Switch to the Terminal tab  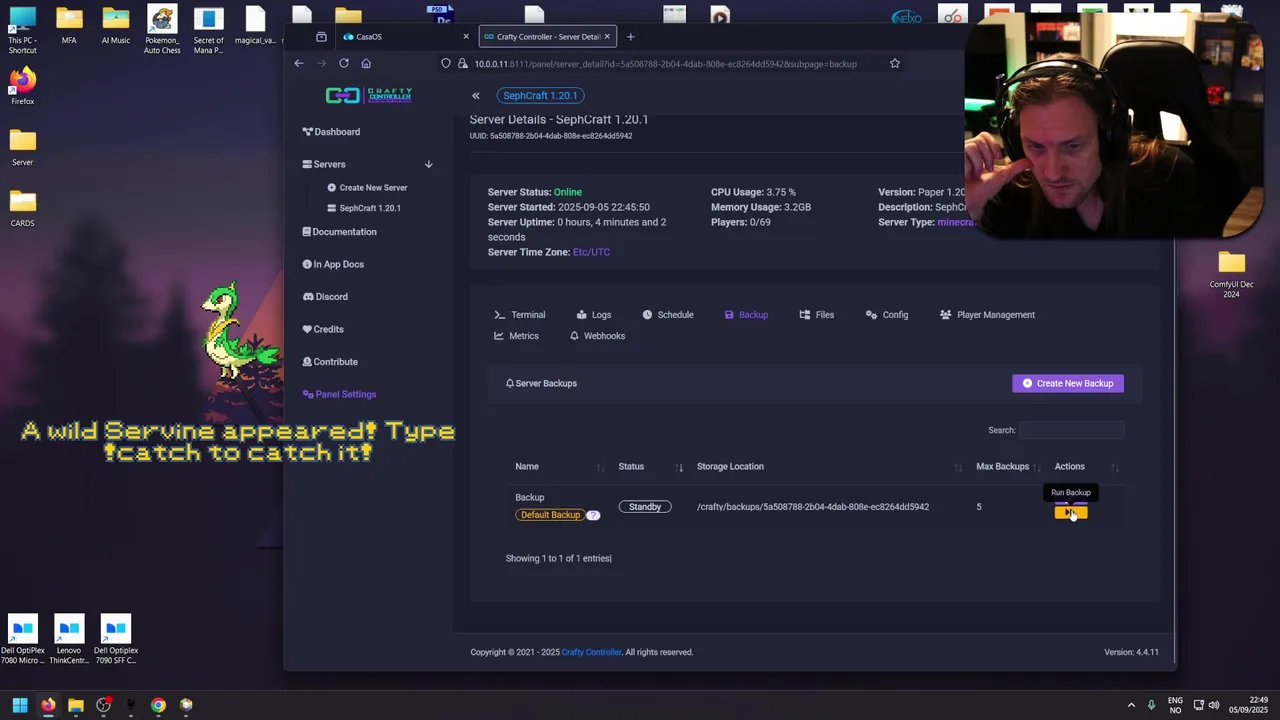click(x=520, y=315)
